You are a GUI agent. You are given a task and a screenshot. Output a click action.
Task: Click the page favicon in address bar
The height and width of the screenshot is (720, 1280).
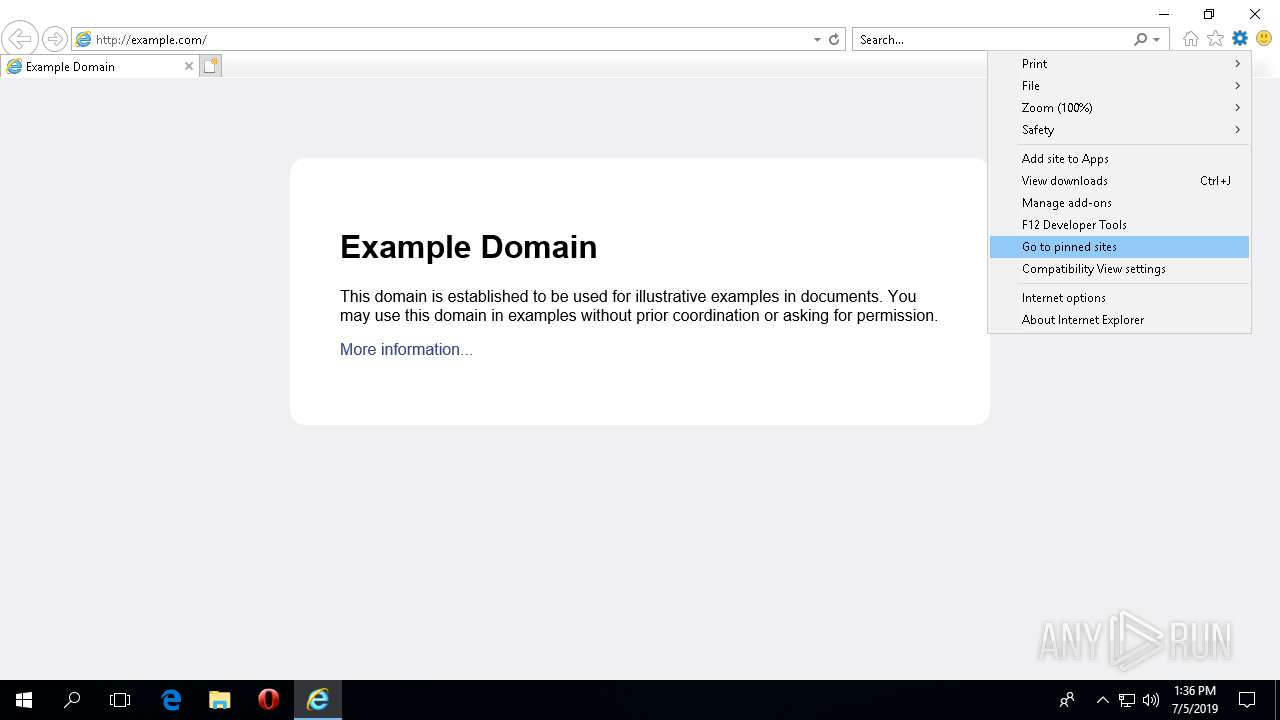[x=84, y=40]
